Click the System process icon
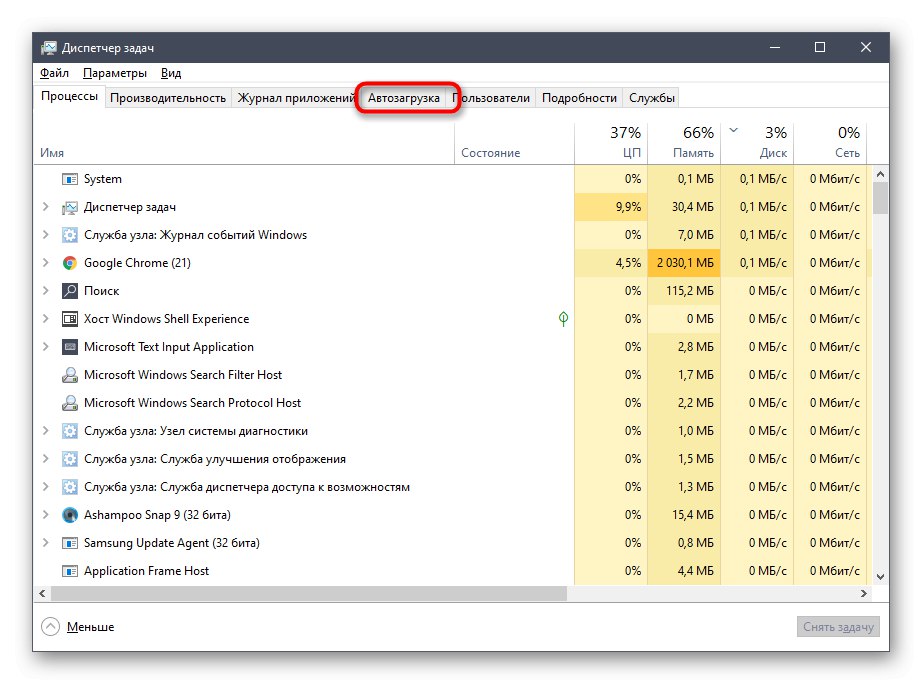 [x=70, y=179]
